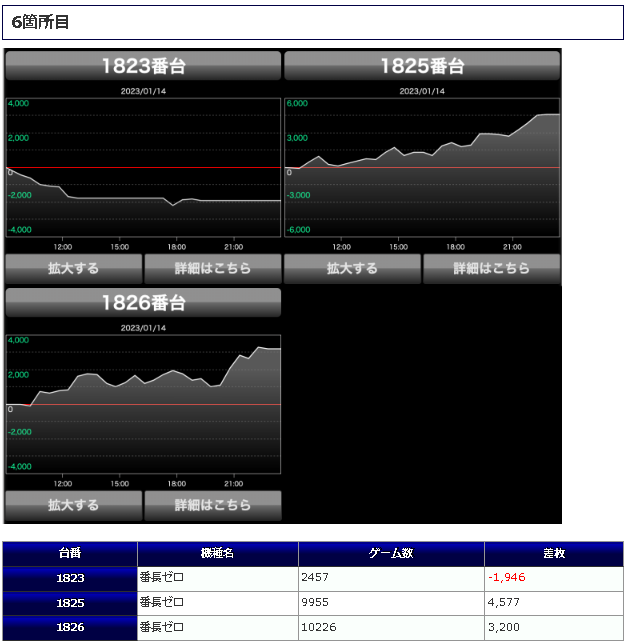This screenshot has height=644, width=628.
Task: Click the game count 9955
Action: click(315, 603)
